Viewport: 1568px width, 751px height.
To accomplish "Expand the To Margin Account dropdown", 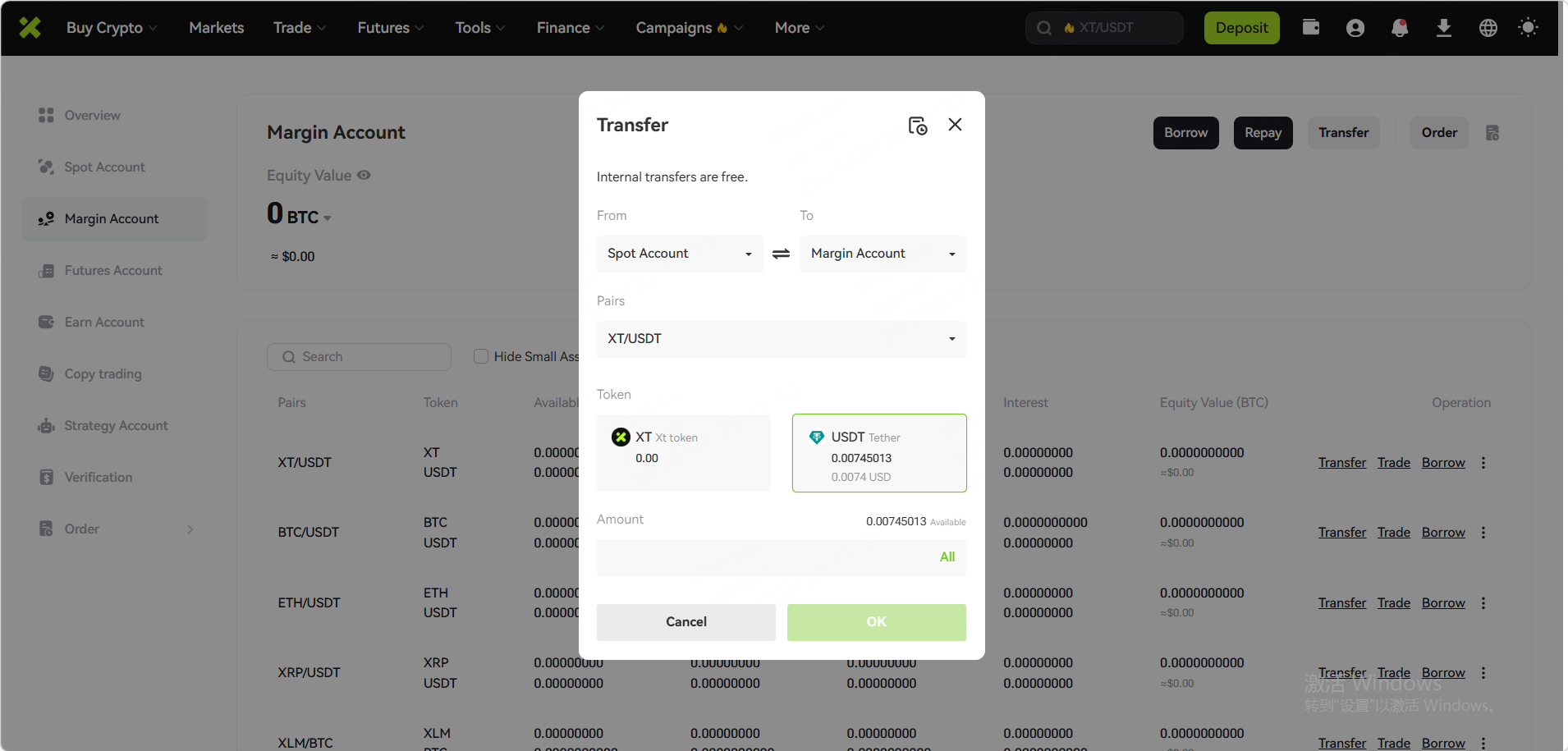I will pyautogui.click(x=883, y=254).
